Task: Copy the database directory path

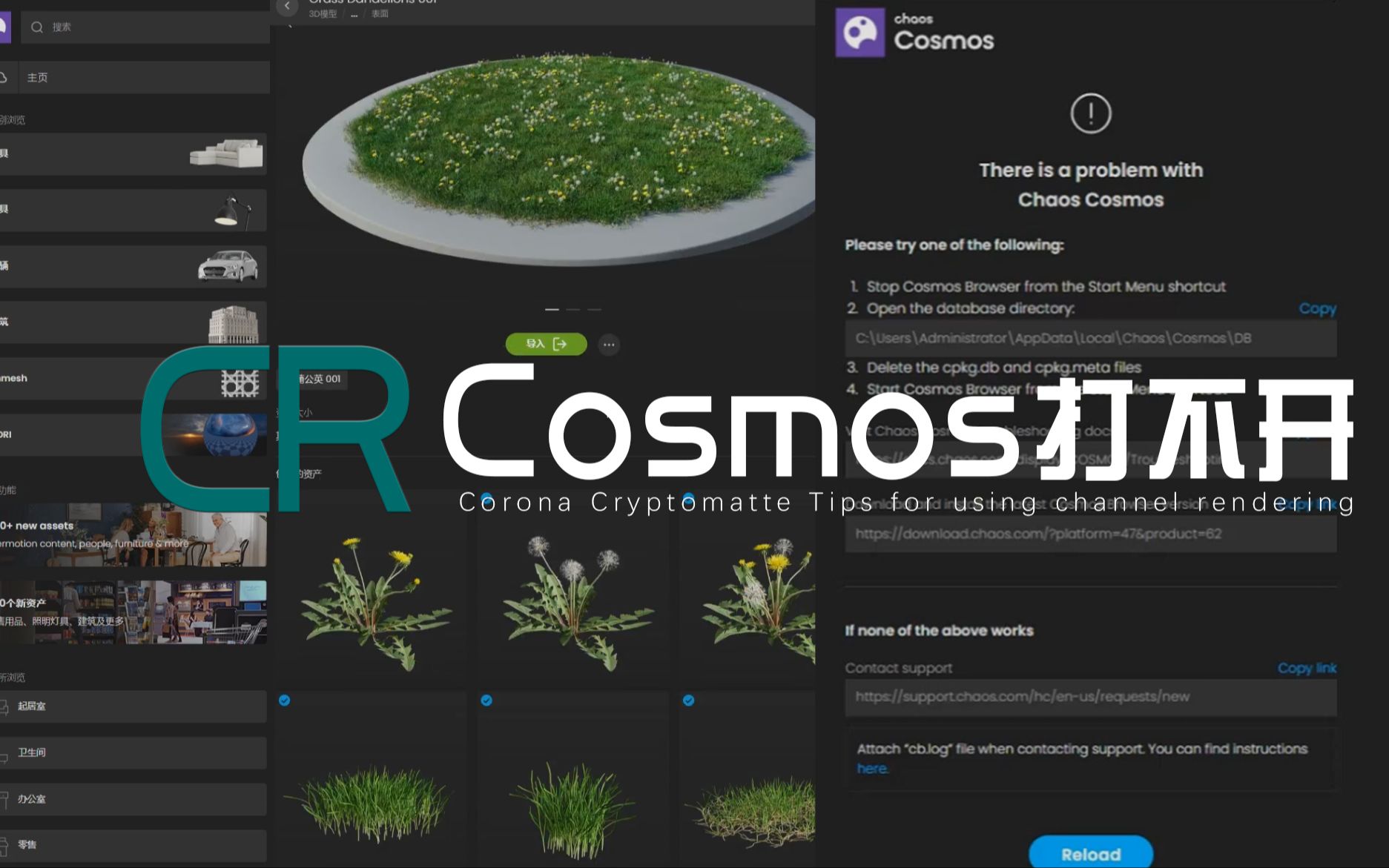Action: tap(1317, 308)
